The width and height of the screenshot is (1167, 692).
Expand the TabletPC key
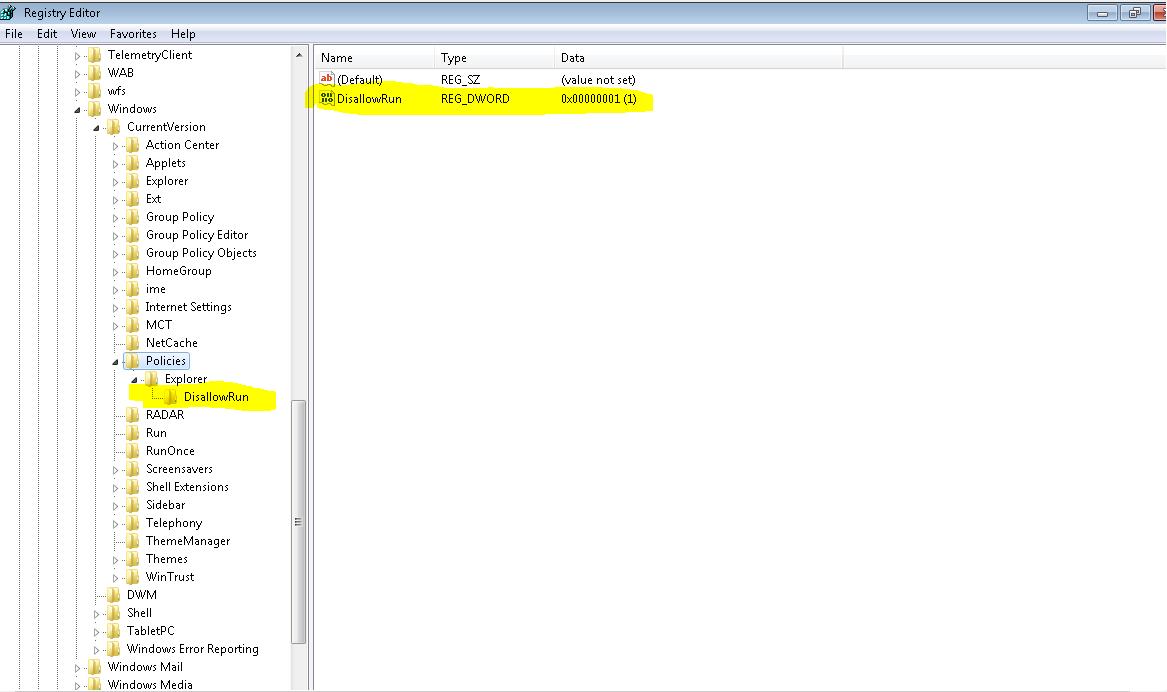click(96, 632)
